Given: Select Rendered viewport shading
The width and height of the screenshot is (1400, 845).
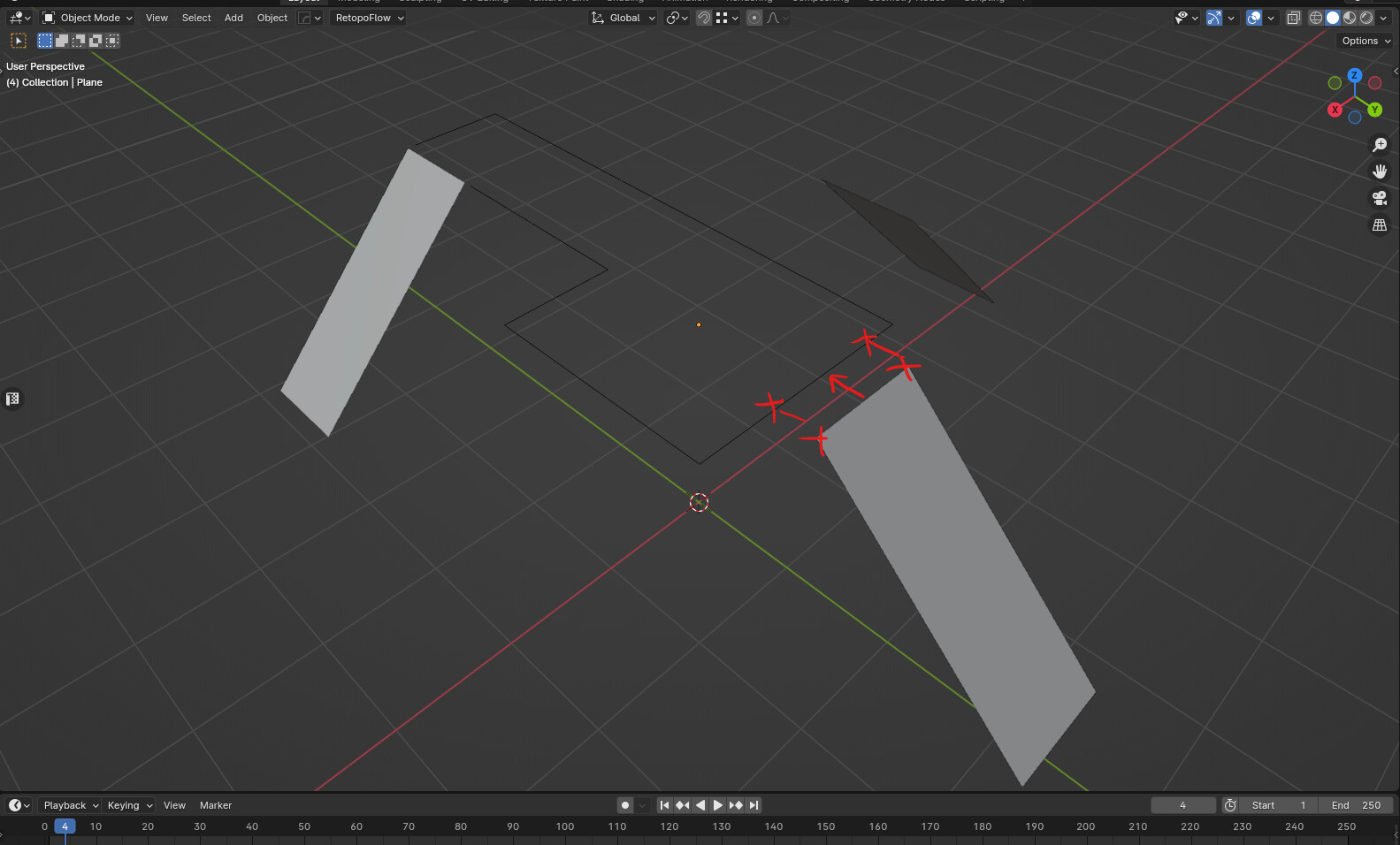Looking at the screenshot, I should [1366, 18].
